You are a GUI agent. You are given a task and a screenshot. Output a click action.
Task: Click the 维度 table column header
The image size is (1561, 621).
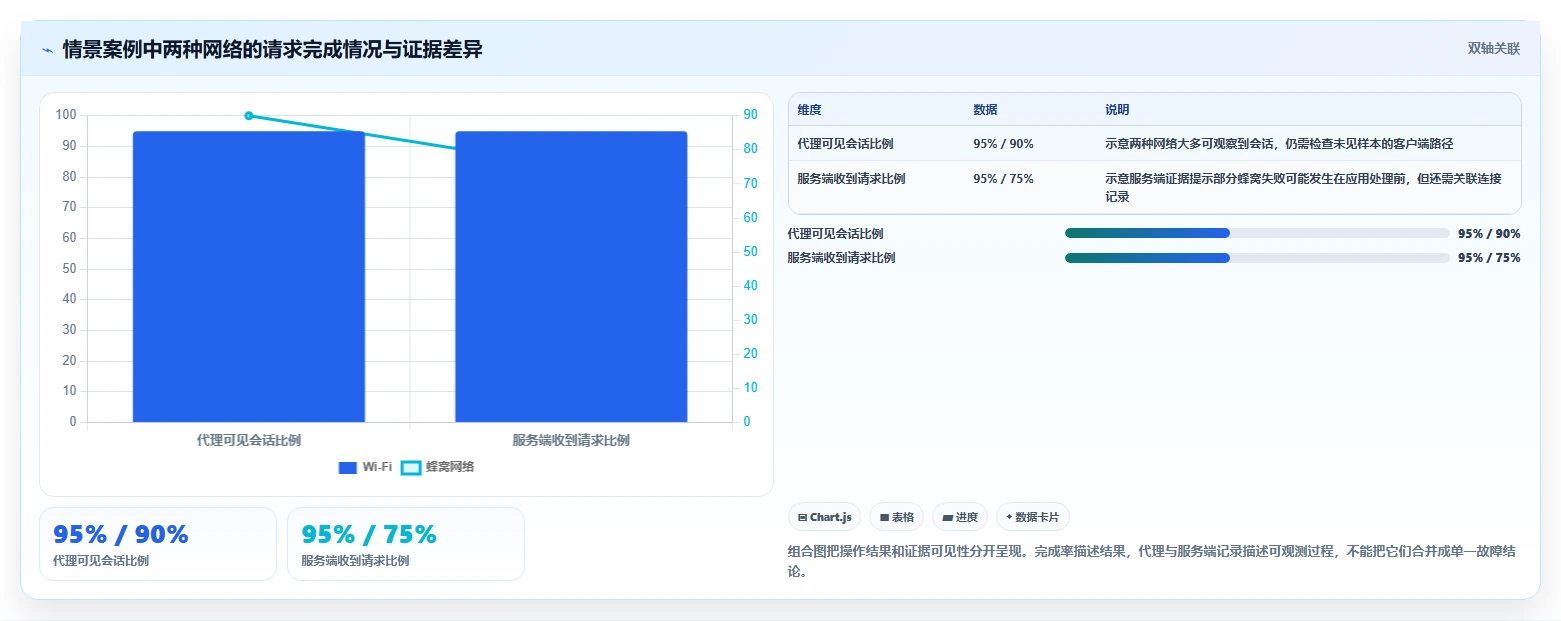tap(810, 110)
